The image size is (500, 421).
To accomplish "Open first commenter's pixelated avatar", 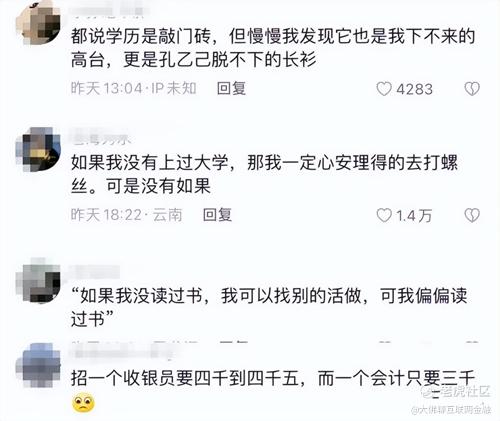I will pos(38,23).
